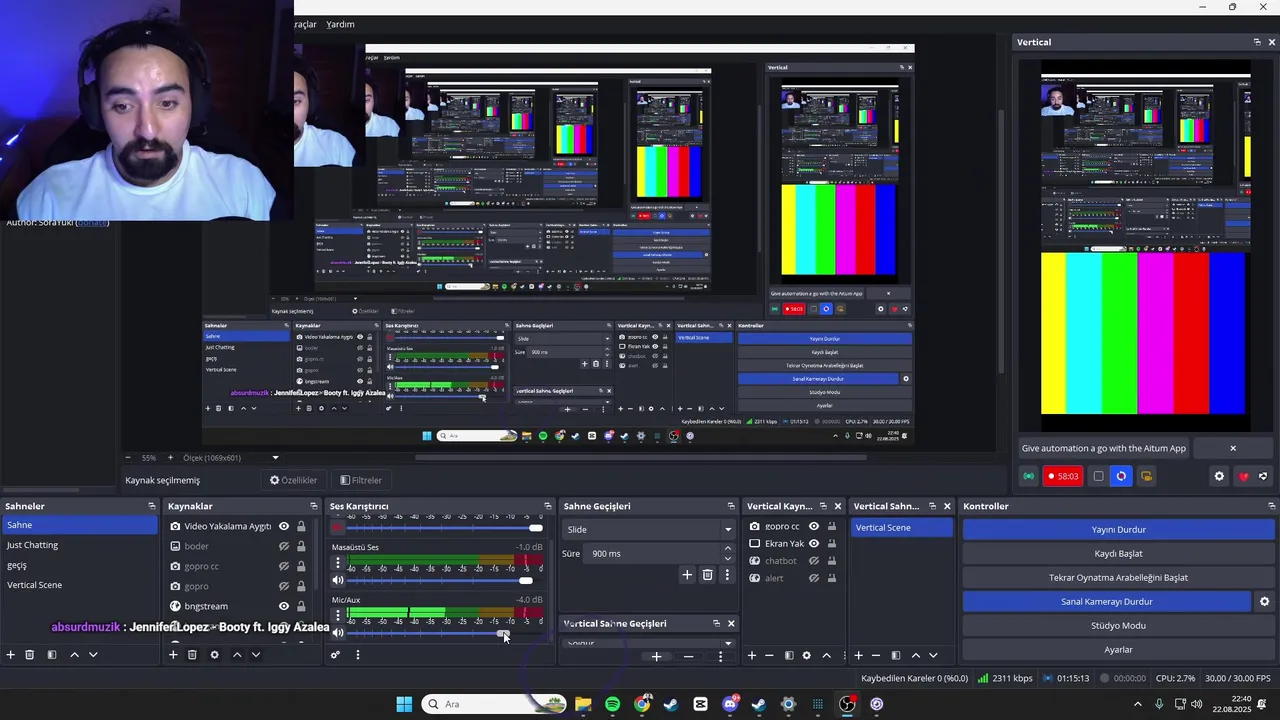
Task: Toggle visibility of Video Yakalama Aygıtı source
Action: click(x=284, y=526)
